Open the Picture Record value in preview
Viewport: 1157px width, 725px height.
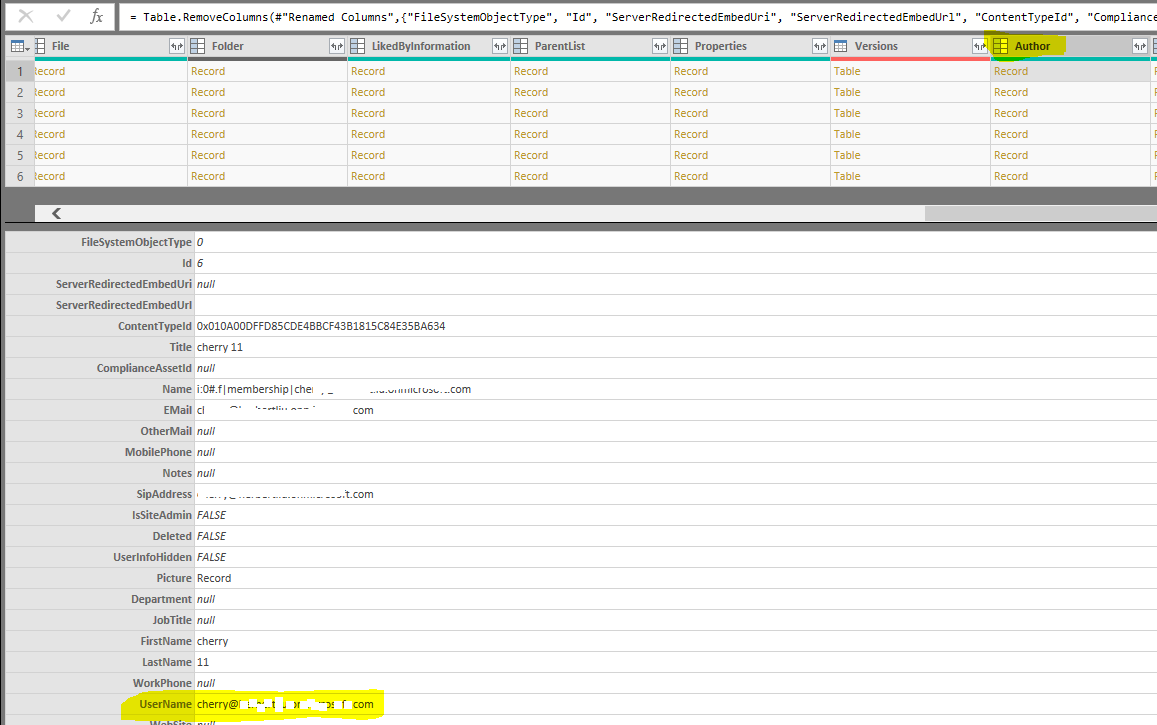pyautogui.click(x=214, y=578)
